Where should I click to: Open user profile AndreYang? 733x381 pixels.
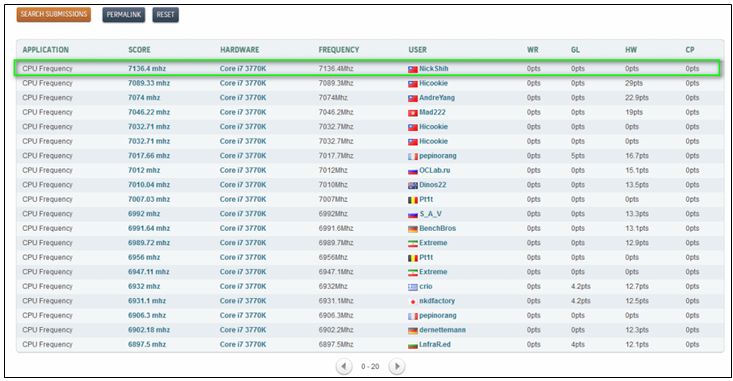click(437, 98)
